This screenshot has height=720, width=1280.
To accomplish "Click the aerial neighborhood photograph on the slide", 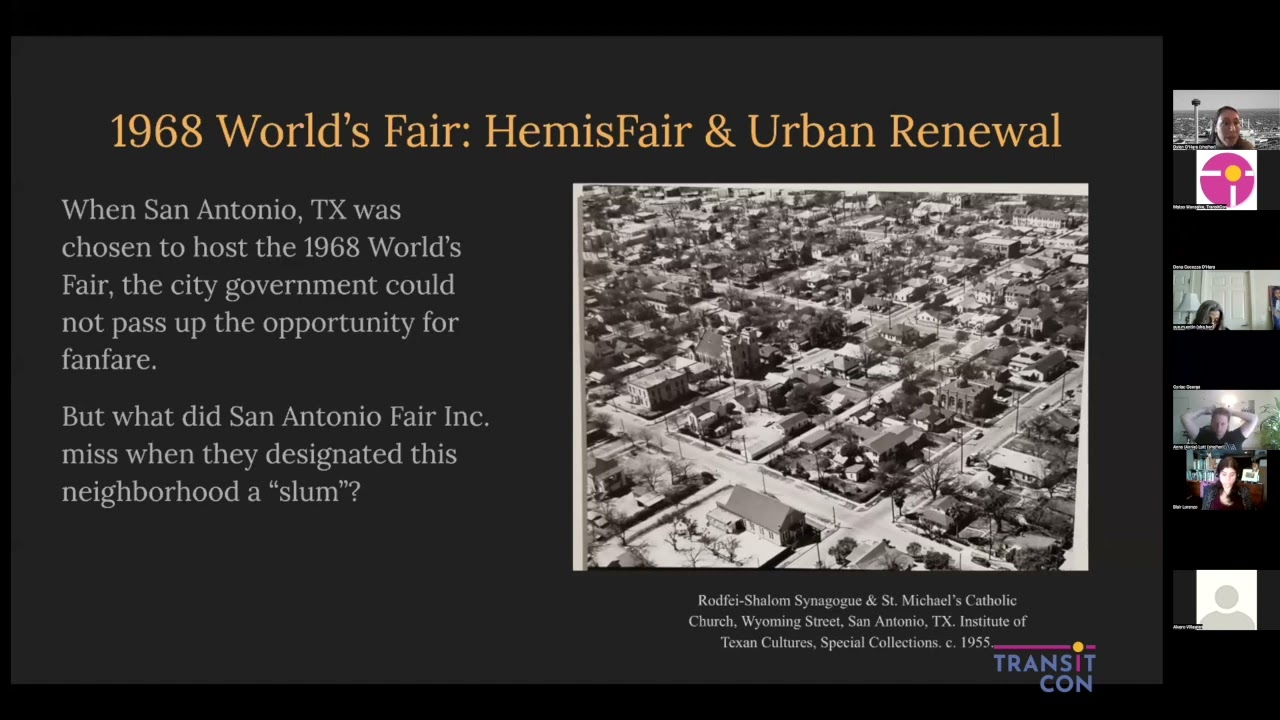I will (830, 377).
